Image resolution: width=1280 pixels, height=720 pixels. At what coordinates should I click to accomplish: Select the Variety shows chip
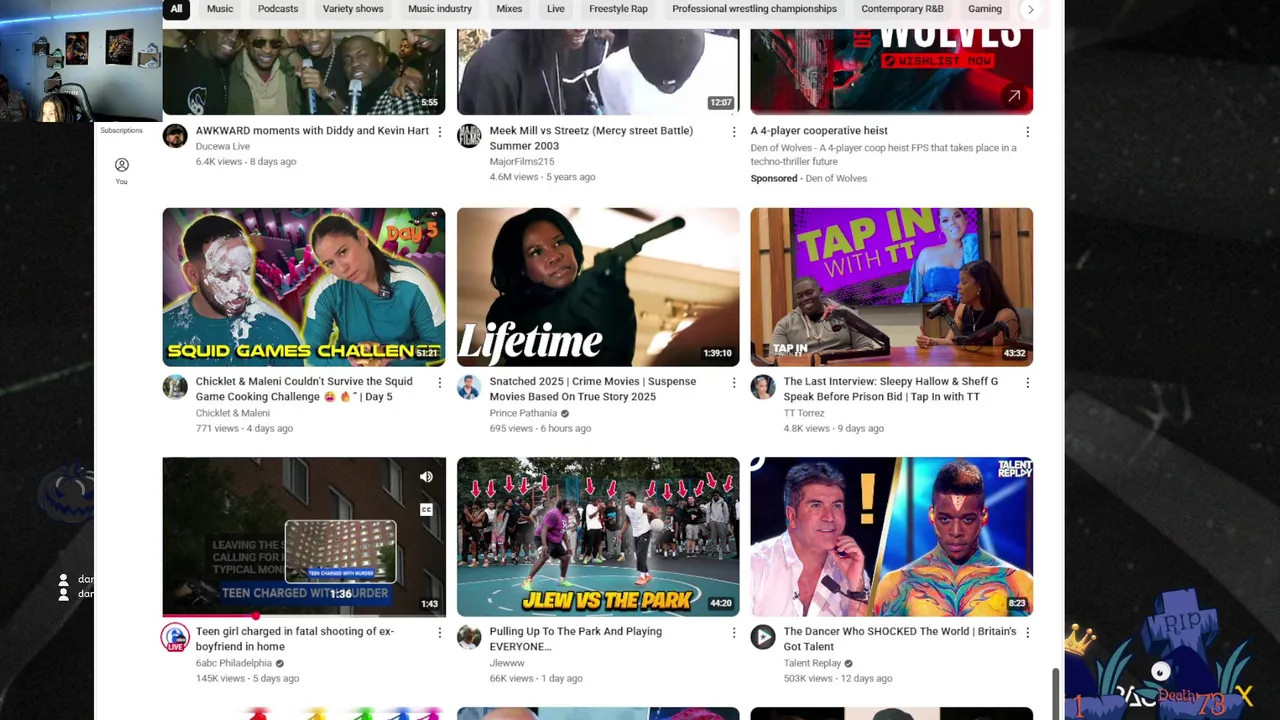pyautogui.click(x=353, y=9)
